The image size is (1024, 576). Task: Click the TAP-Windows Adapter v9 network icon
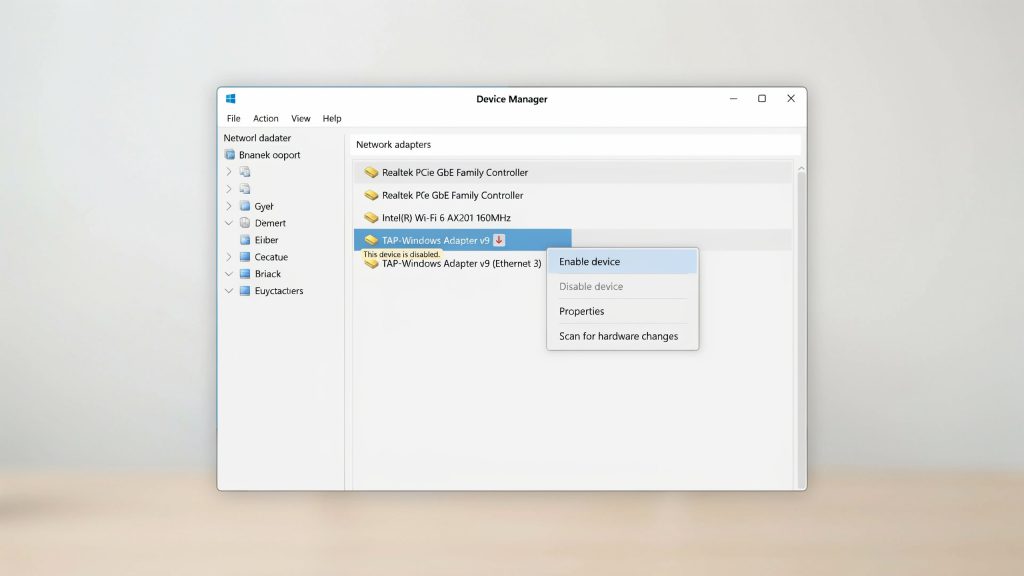(x=371, y=240)
